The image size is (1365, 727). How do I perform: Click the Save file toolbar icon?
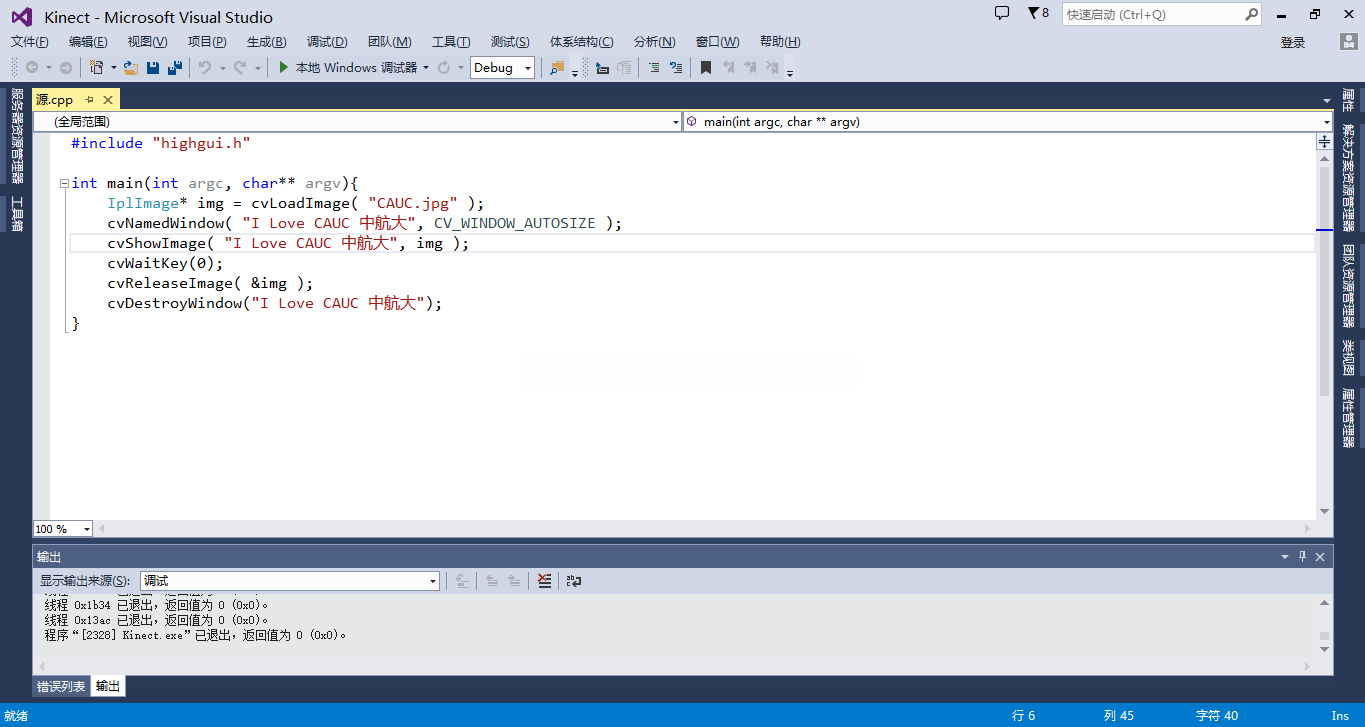click(153, 68)
